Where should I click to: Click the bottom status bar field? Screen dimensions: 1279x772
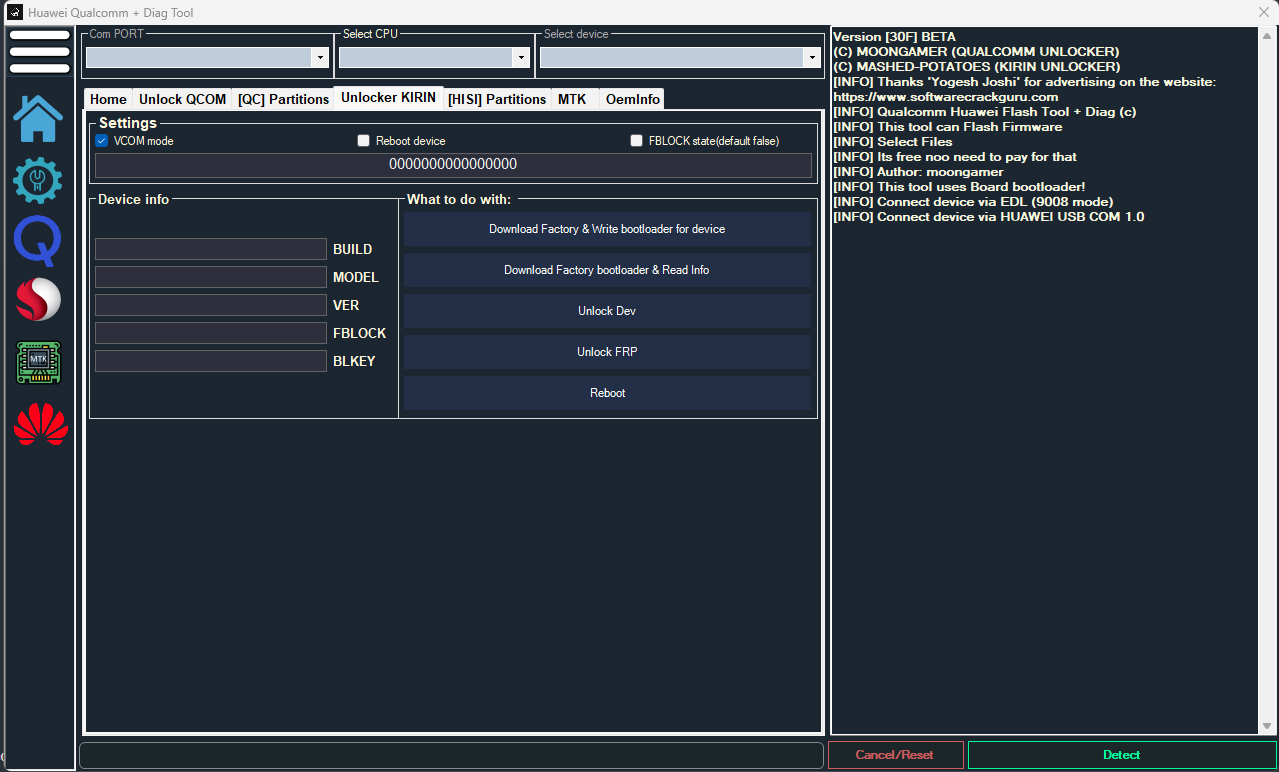pos(451,755)
